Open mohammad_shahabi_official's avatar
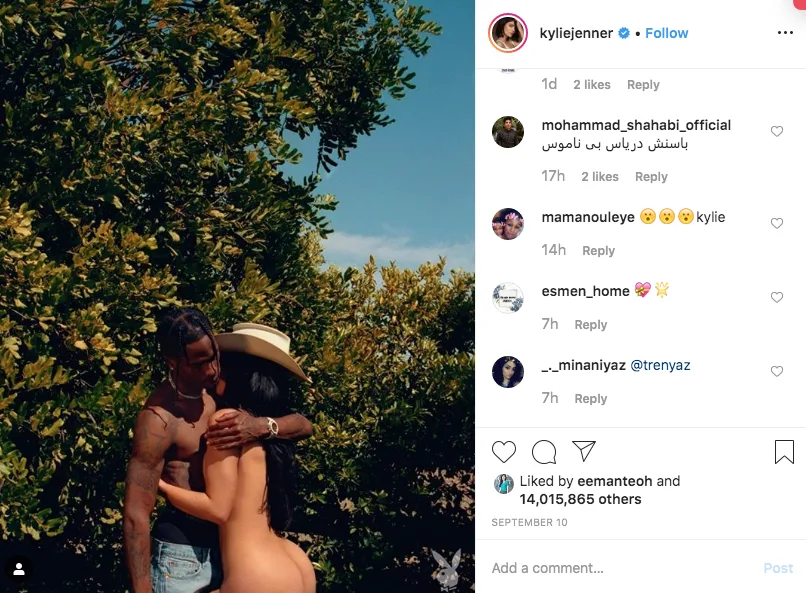 [508, 132]
